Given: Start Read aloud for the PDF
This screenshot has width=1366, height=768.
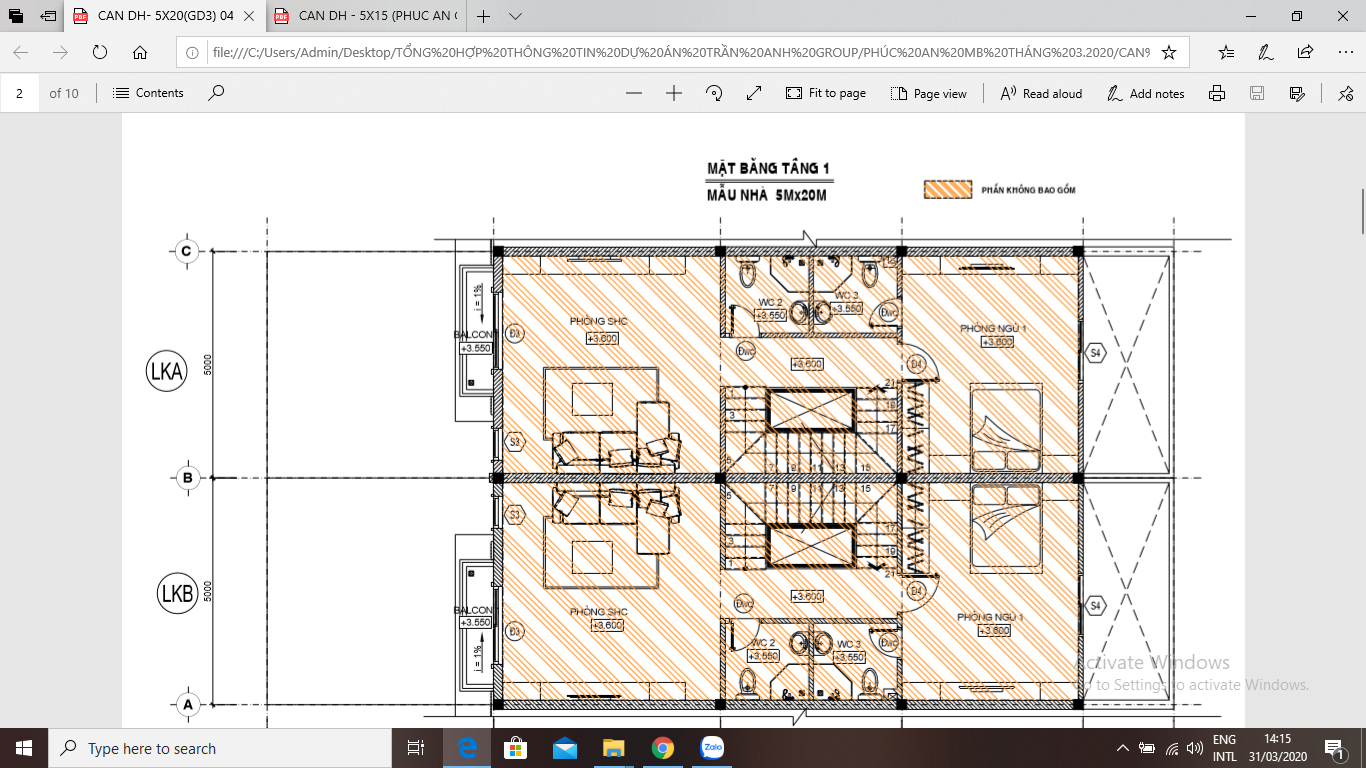Looking at the screenshot, I should click(x=1041, y=93).
